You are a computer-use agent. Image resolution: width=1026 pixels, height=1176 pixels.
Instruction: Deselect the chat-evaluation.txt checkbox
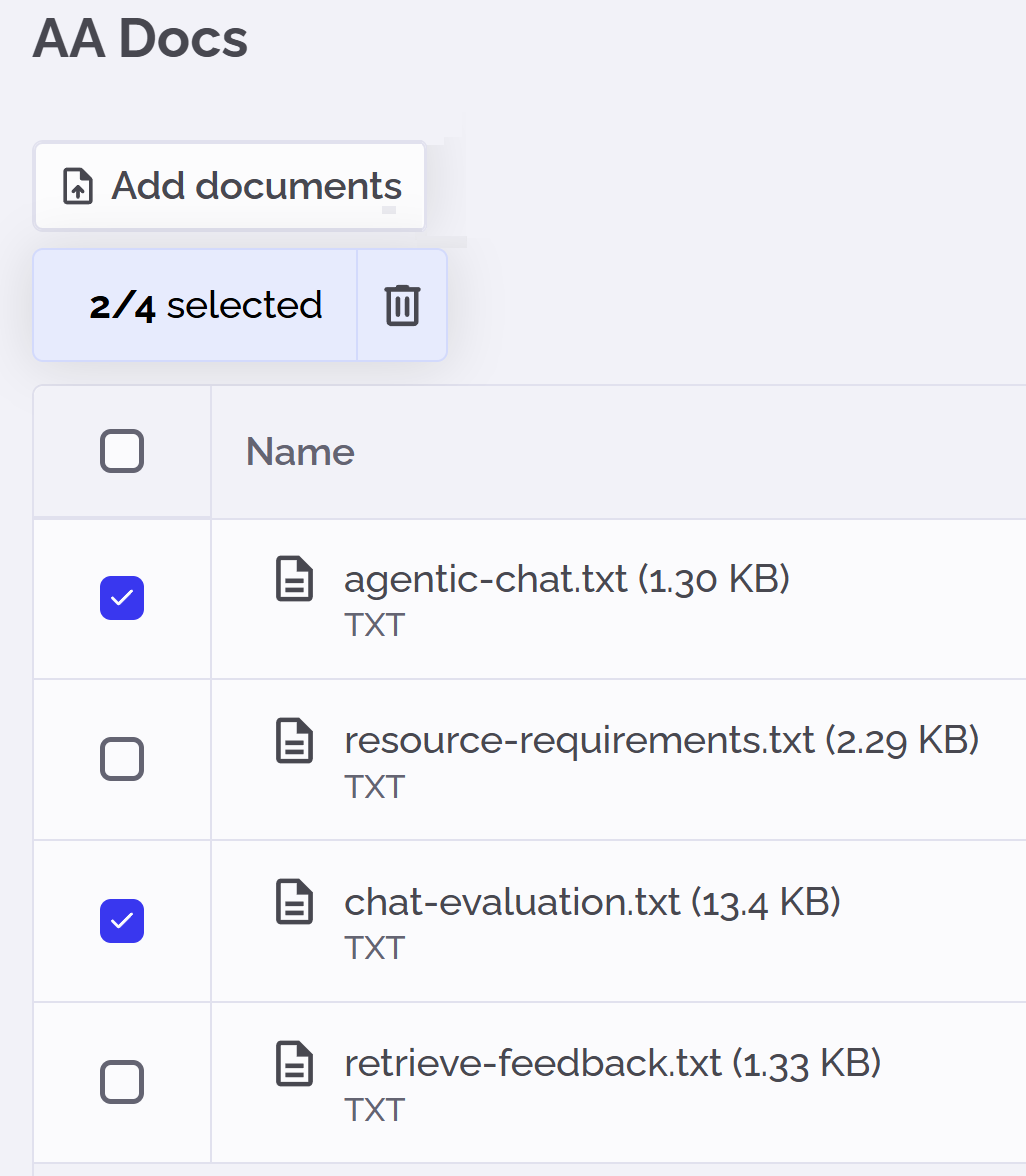click(121, 921)
